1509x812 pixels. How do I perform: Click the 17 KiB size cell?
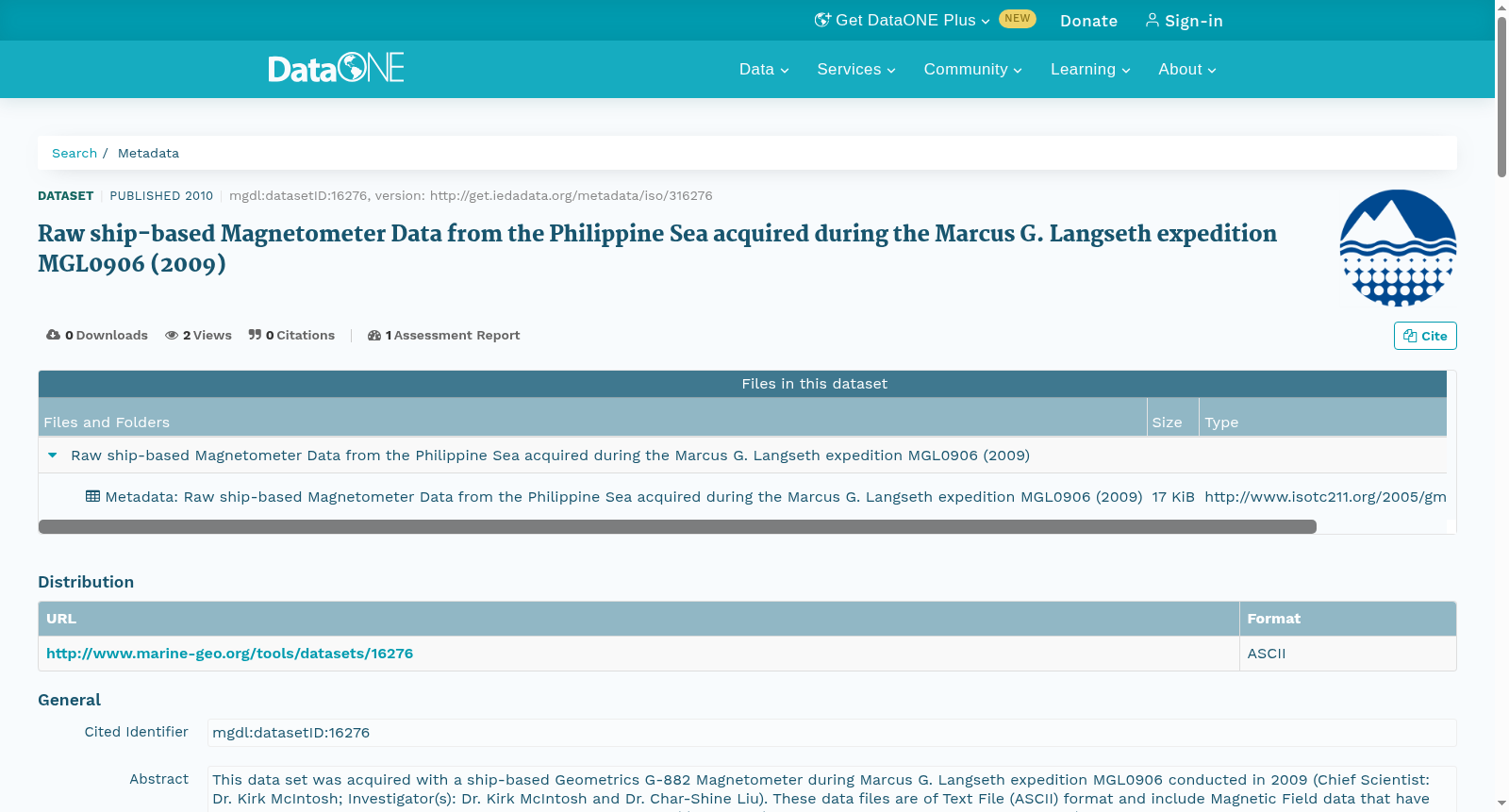[x=1173, y=496]
